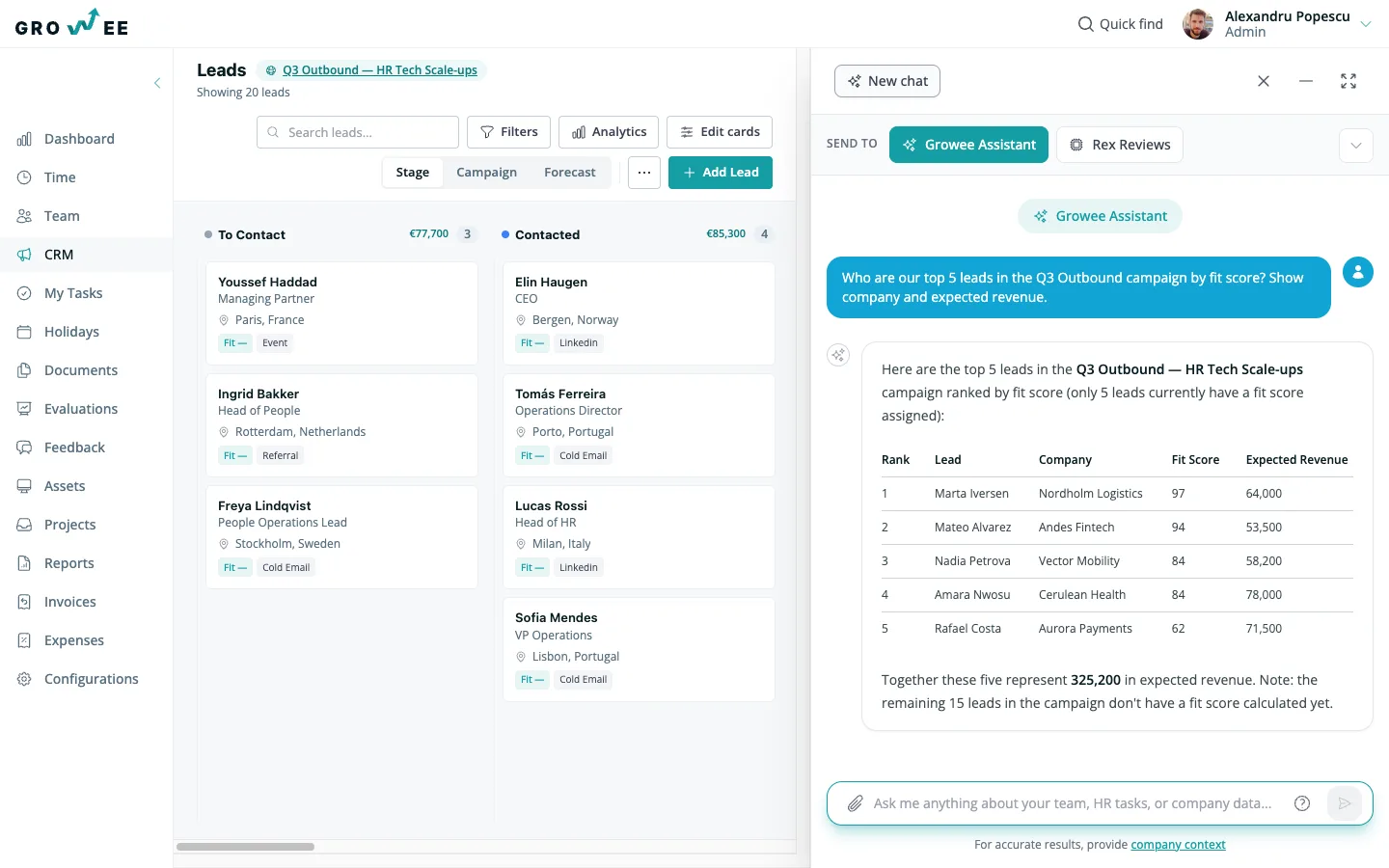Click the Linkedin tag on Elin Haugen
1389x868 pixels.
[578, 343]
